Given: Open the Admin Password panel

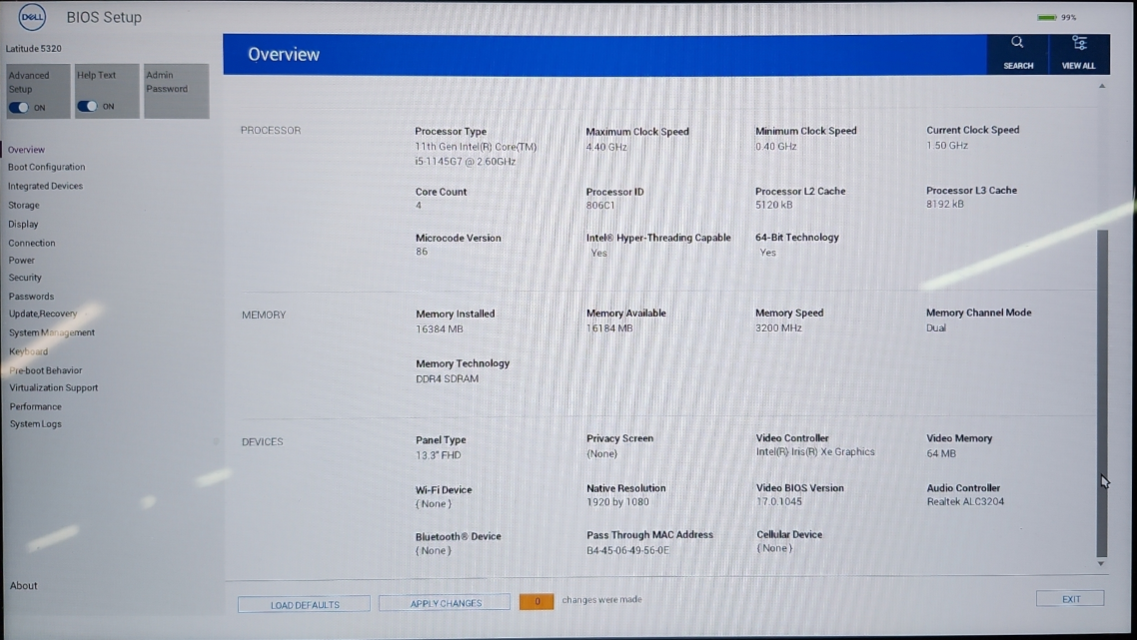Looking at the screenshot, I should (176, 91).
